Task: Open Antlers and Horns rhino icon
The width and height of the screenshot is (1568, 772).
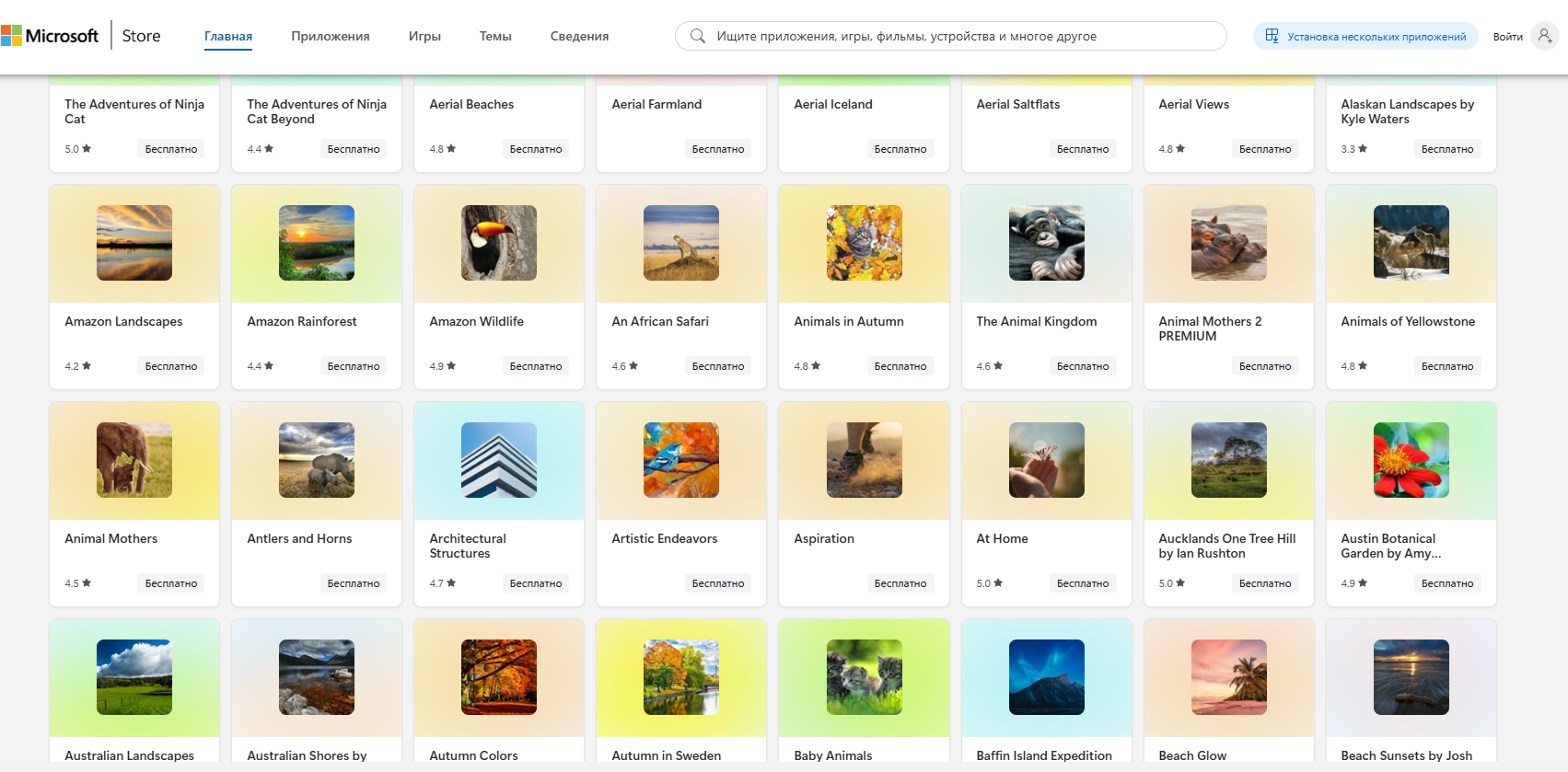Action: 317,460
